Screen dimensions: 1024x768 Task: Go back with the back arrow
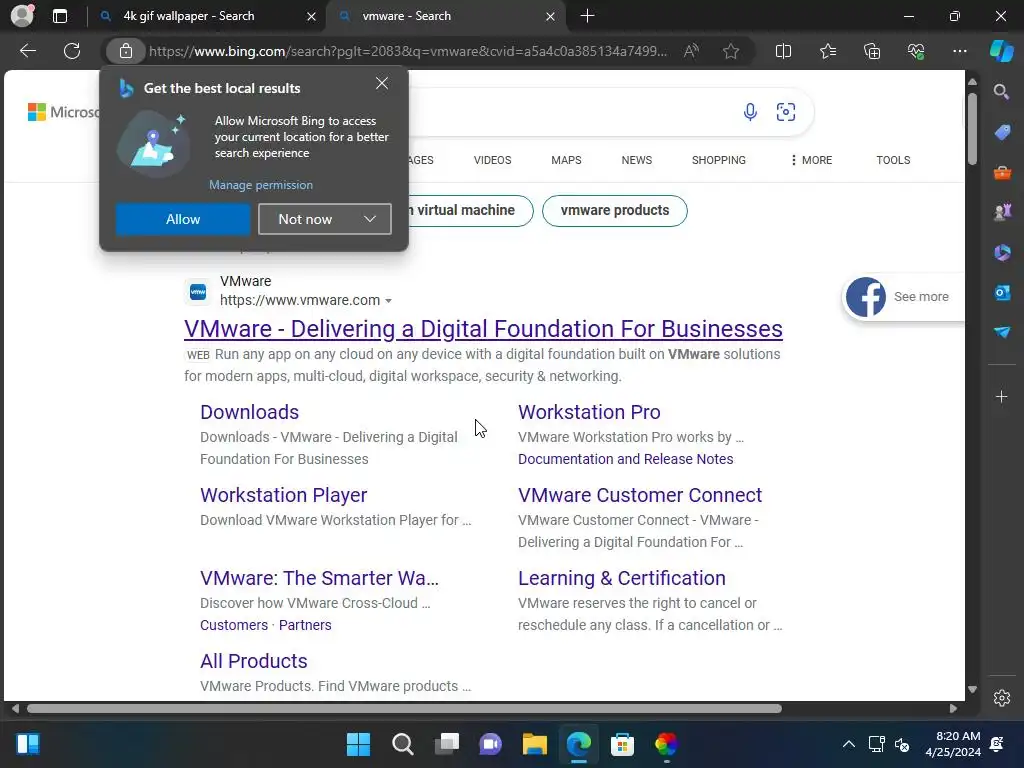(x=28, y=51)
